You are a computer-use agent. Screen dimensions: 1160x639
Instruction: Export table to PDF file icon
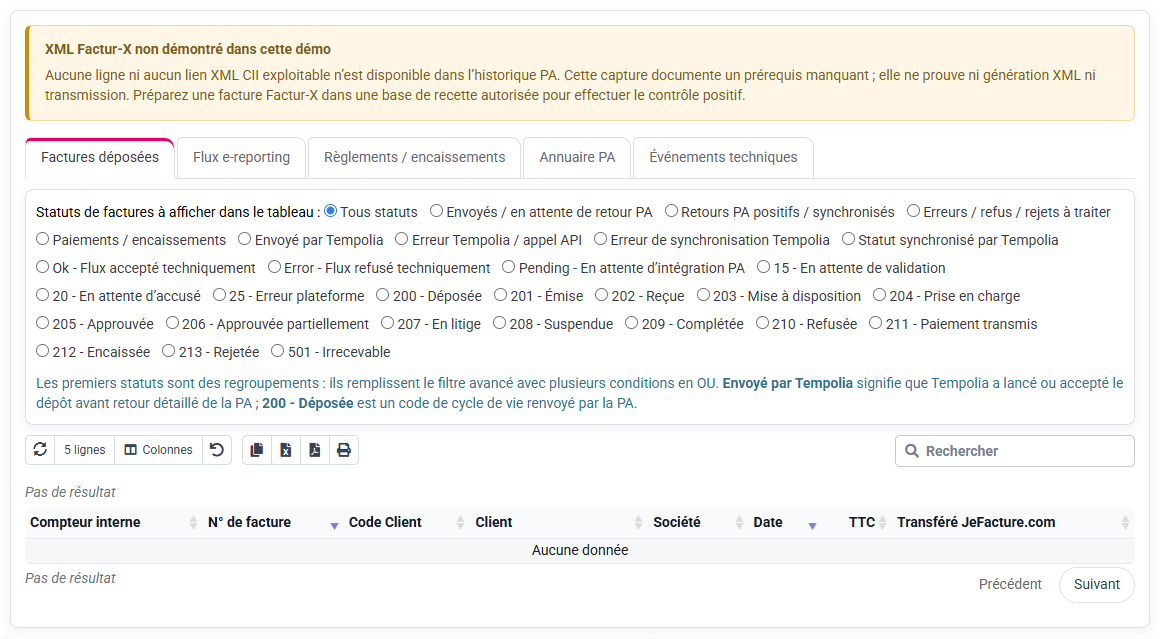click(314, 450)
